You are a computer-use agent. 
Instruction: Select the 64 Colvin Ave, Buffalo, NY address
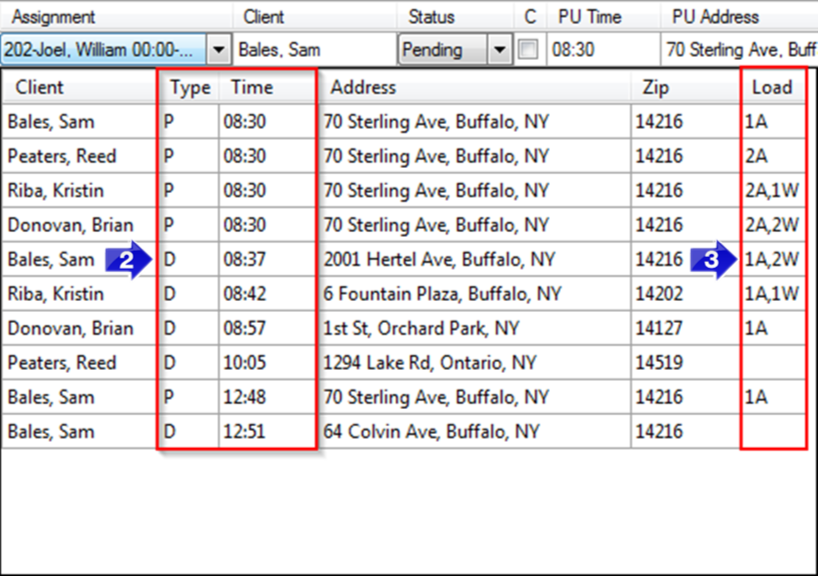click(x=431, y=431)
